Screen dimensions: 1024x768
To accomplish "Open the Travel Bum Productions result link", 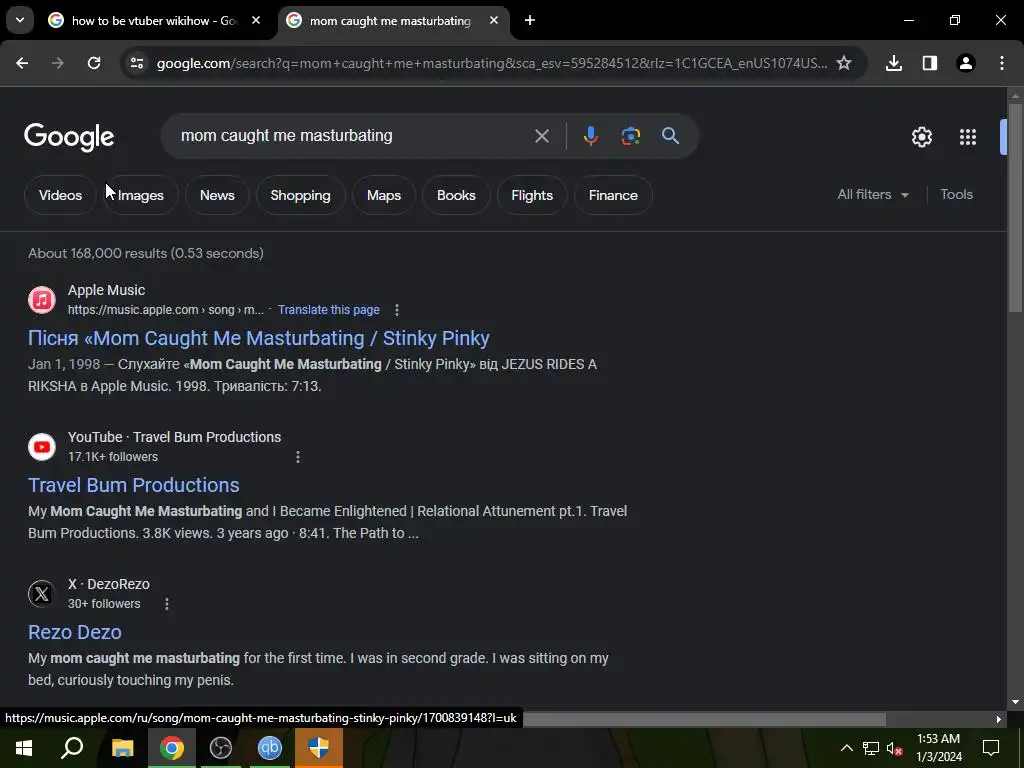I will click(134, 485).
